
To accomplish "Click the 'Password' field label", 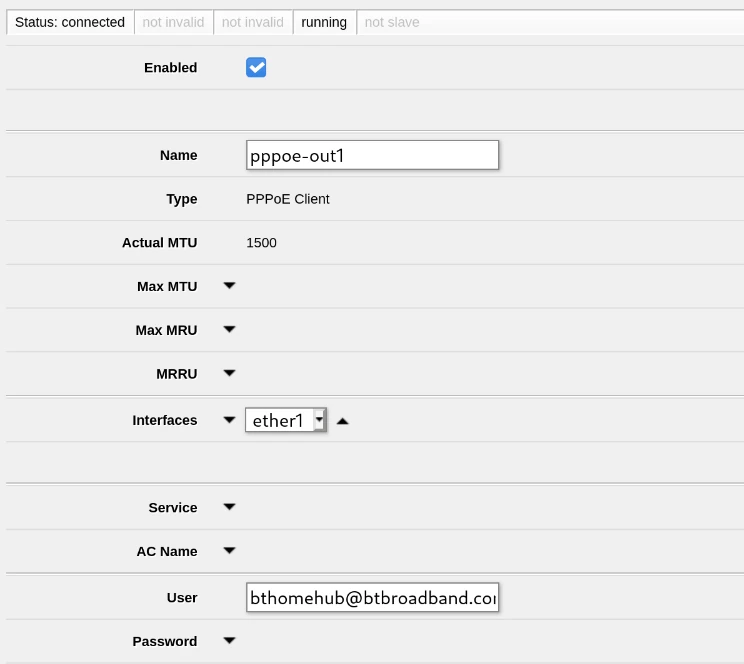I will pos(165,641).
